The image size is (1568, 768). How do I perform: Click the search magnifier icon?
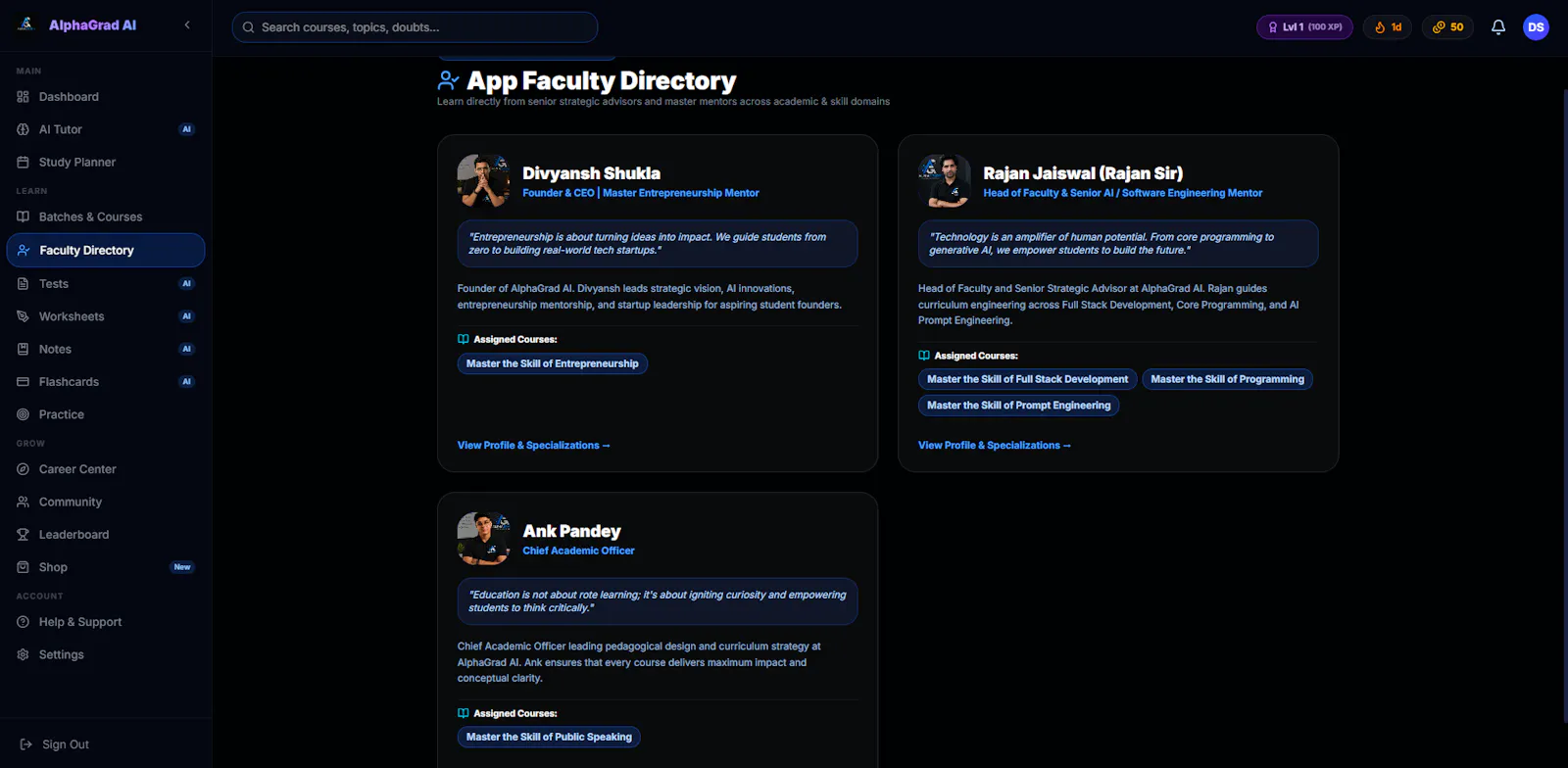(249, 27)
